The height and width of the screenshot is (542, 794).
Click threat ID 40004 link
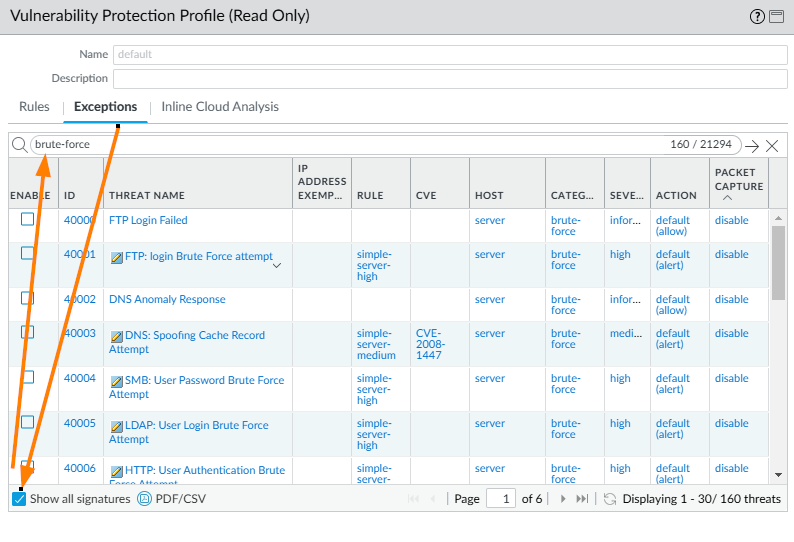(80, 378)
